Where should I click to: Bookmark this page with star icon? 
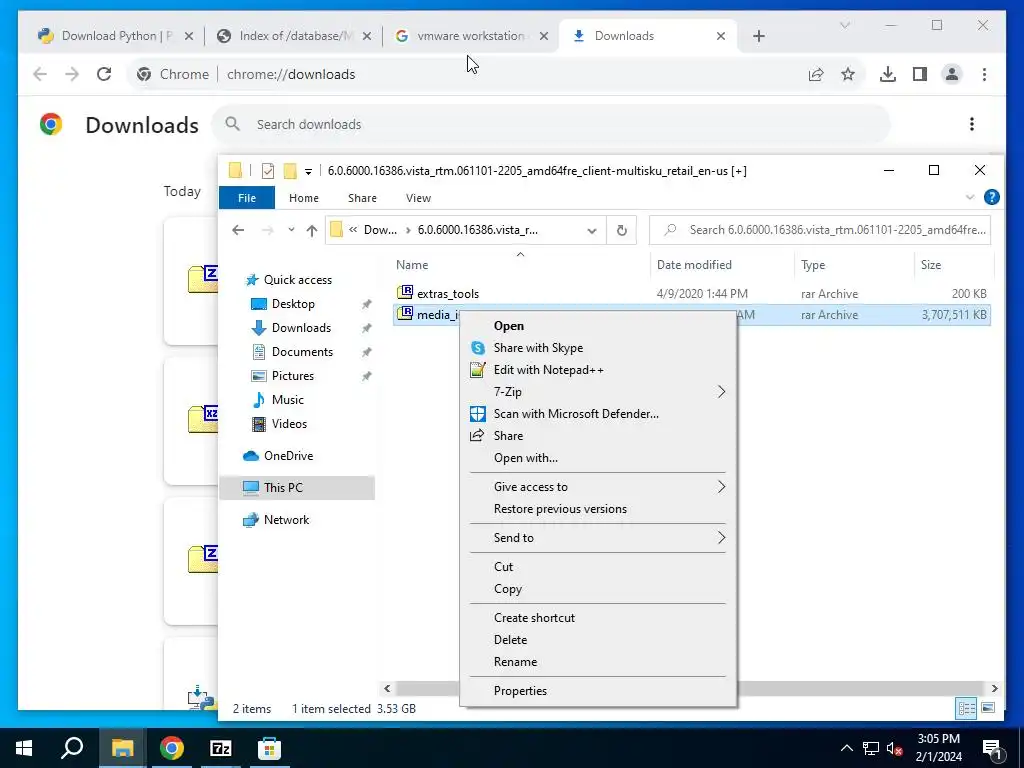coord(848,74)
